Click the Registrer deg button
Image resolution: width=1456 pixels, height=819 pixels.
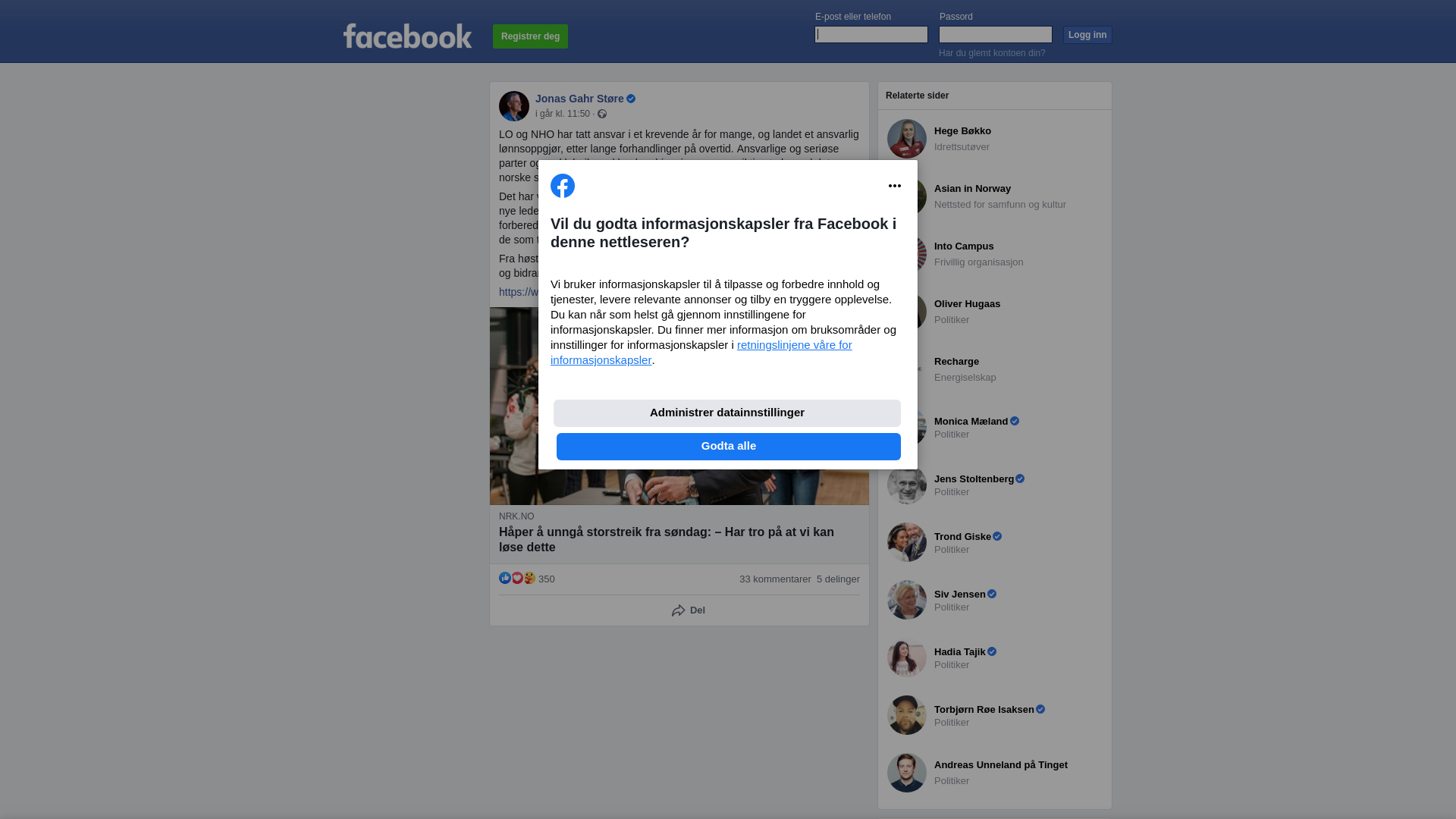click(530, 36)
